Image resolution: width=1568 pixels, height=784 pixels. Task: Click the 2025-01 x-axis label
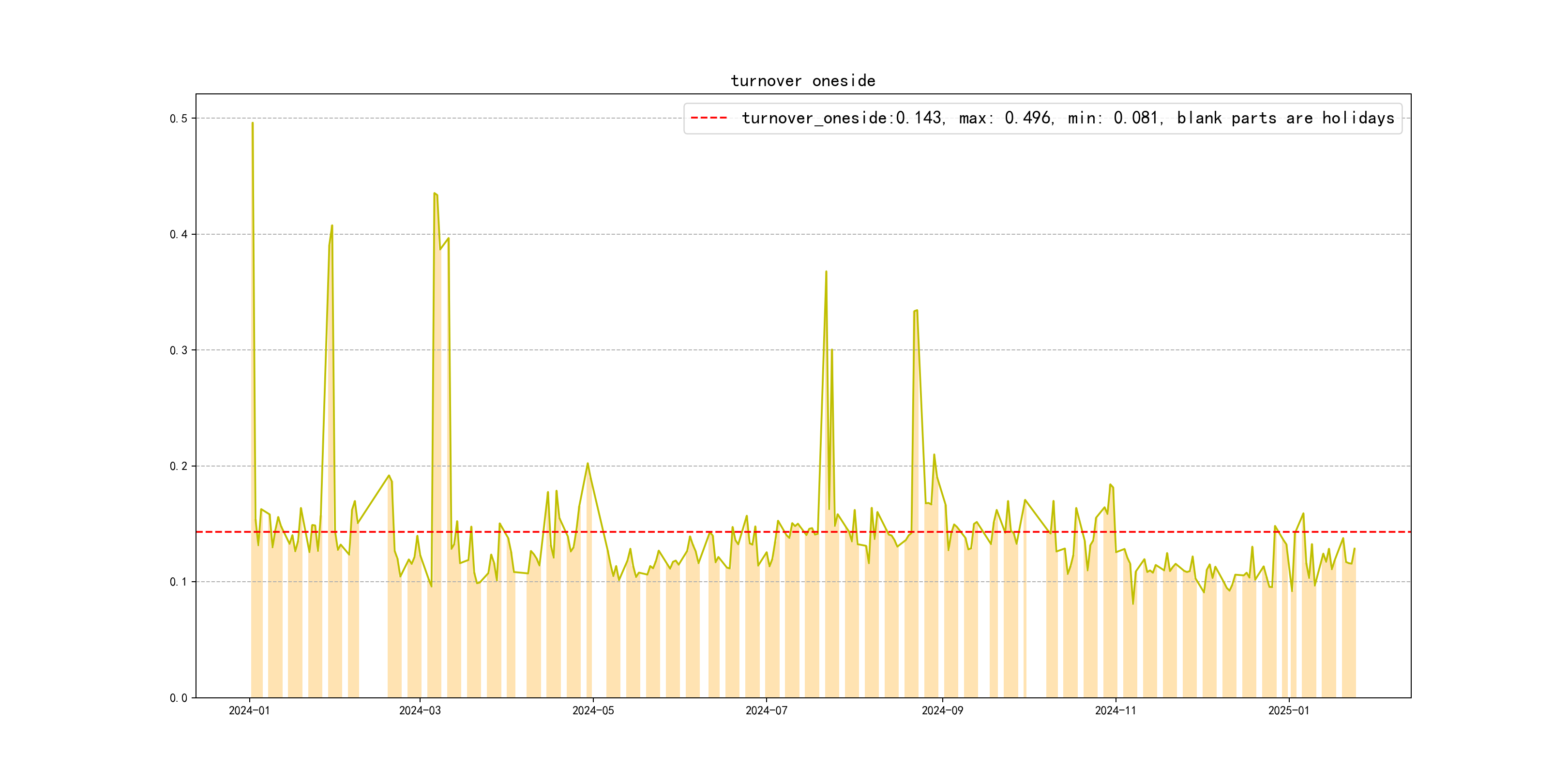tap(1289, 710)
